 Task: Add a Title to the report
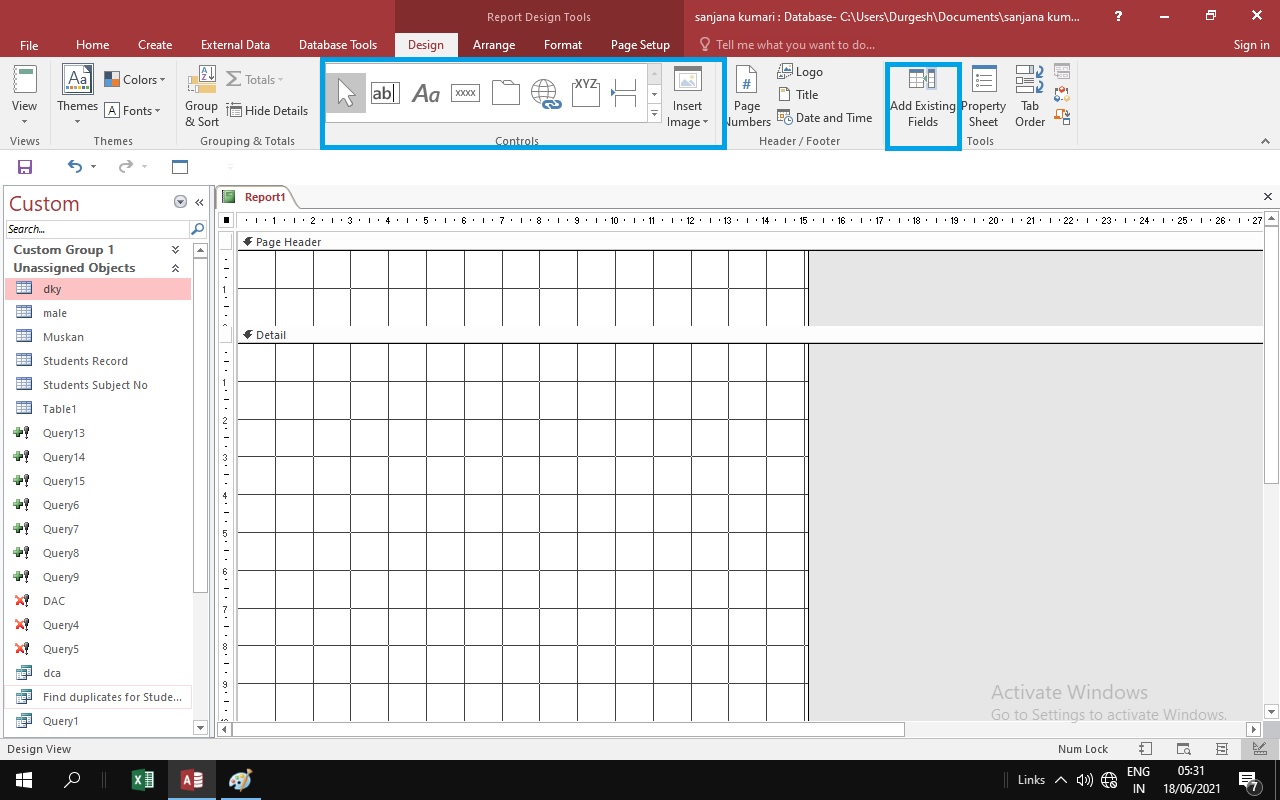coord(800,94)
